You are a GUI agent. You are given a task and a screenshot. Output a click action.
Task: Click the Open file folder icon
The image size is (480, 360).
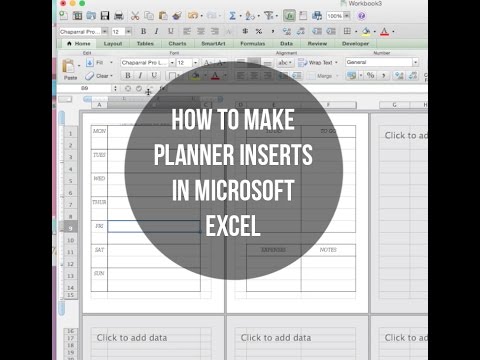tap(91, 15)
